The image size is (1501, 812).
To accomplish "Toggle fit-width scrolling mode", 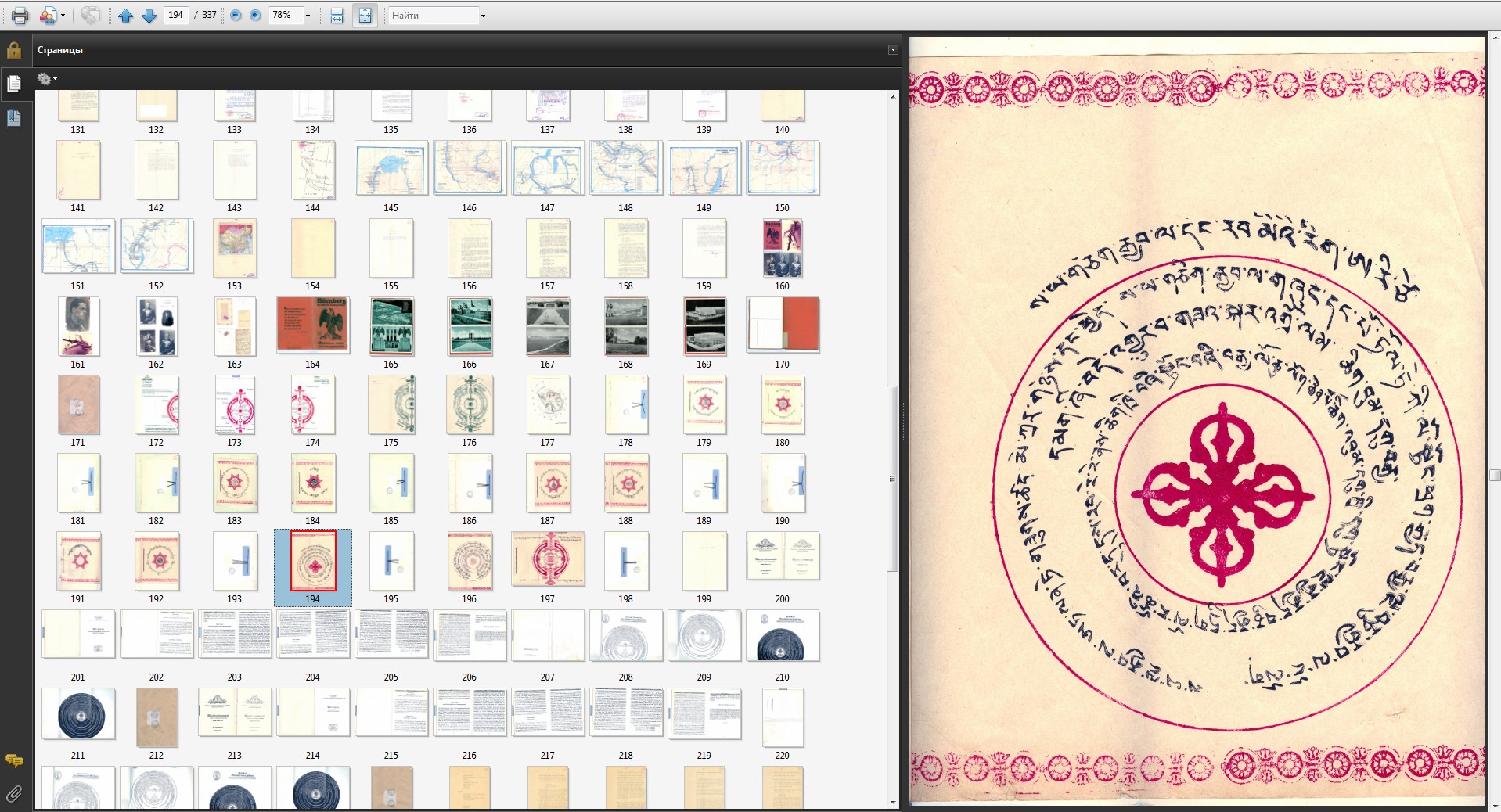I will (x=337, y=16).
